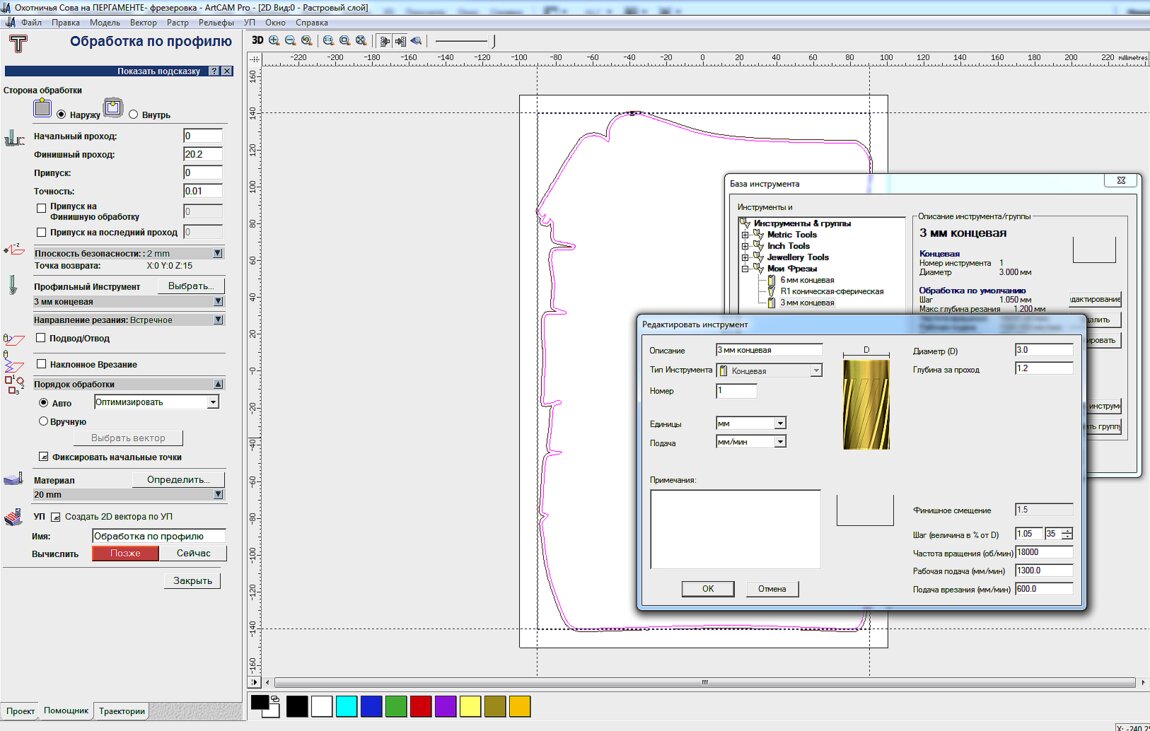Click the toolpath УП icon
The height and width of the screenshot is (731, 1150).
pyautogui.click(x=14, y=516)
